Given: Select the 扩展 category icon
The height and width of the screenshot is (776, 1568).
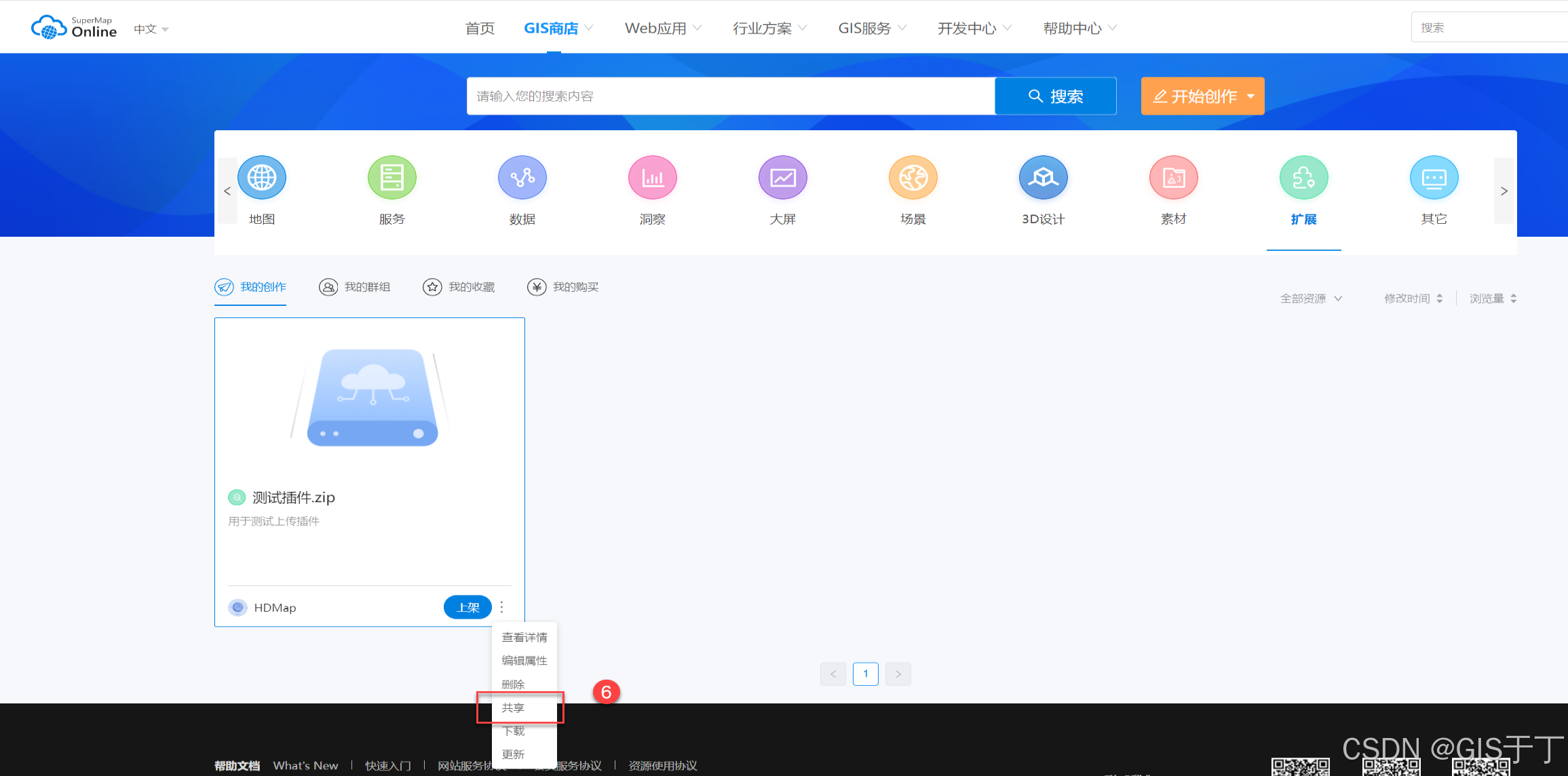Looking at the screenshot, I should 1304,178.
